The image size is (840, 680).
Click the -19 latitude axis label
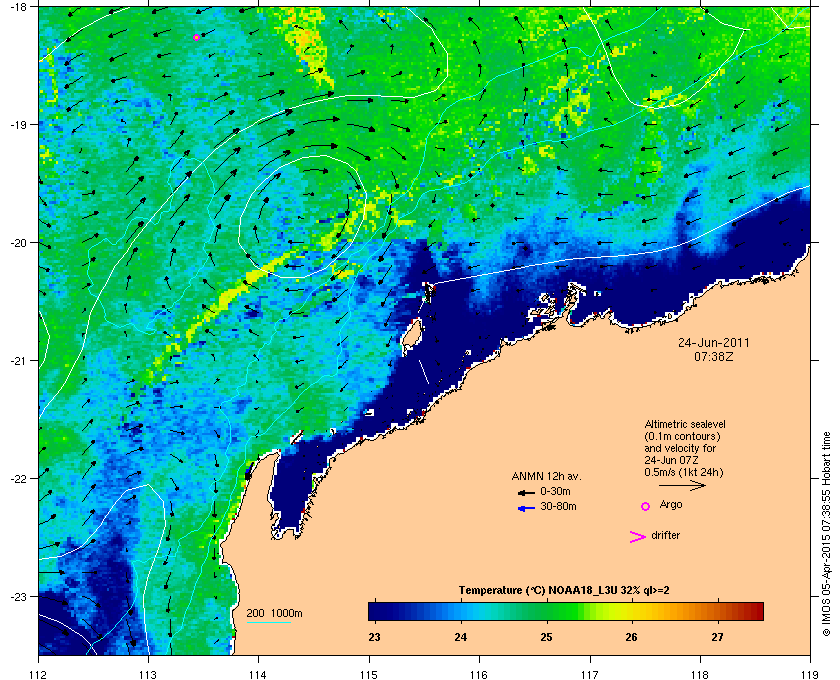point(19,125)
